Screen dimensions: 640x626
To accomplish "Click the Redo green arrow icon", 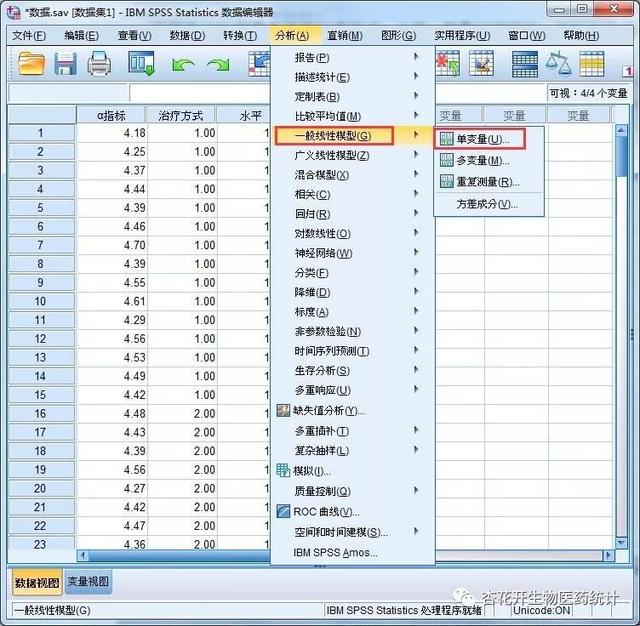I will pyautogui.click(x=218, y=64).
